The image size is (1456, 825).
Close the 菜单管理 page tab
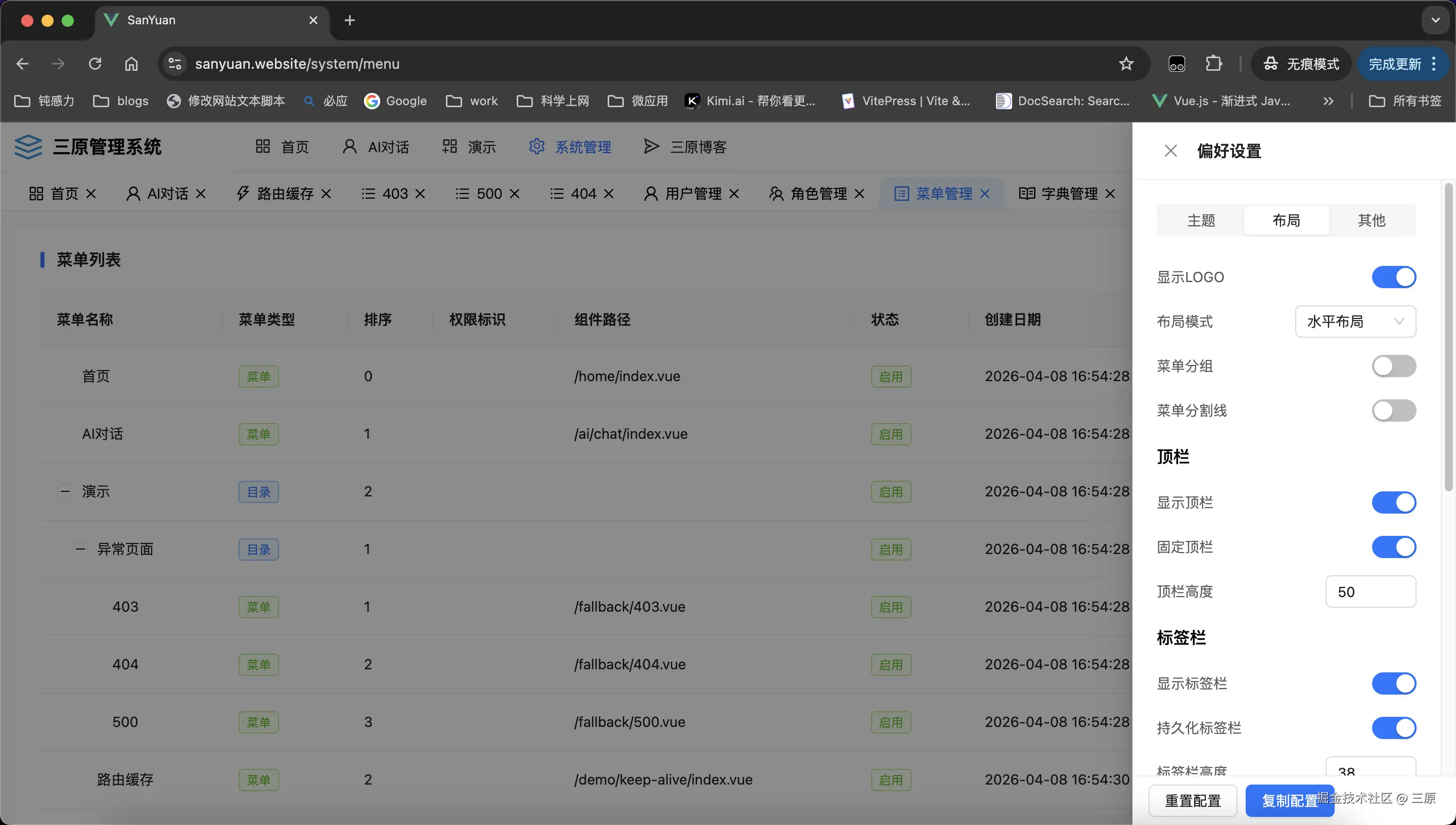(986, 193)
